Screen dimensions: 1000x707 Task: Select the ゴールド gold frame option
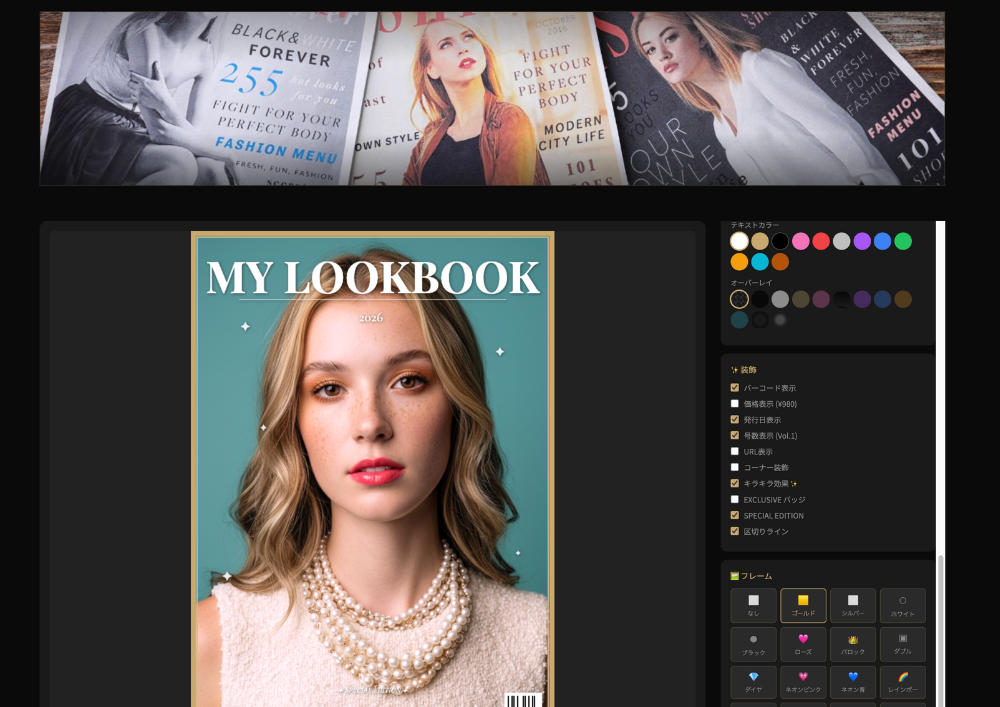pos(803,605)
